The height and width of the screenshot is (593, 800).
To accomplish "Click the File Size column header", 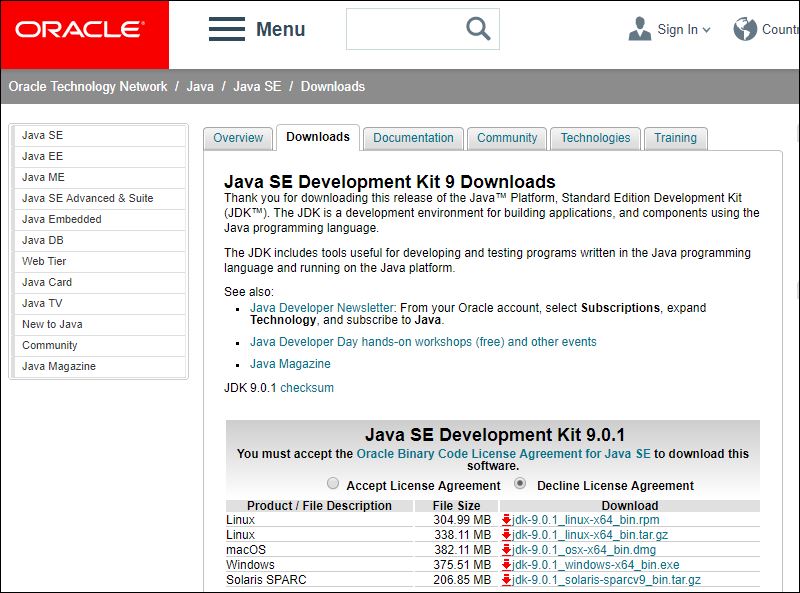I will (457, 506).
